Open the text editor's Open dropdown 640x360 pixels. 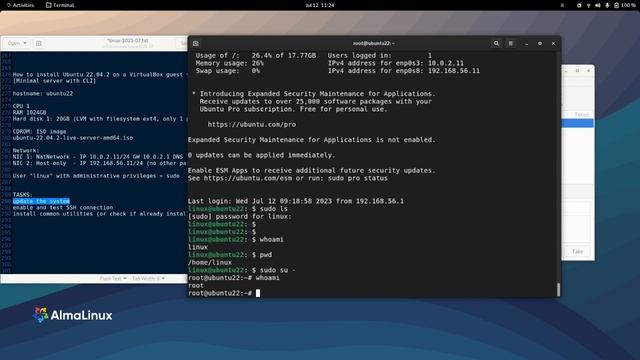tap(17, 43)
